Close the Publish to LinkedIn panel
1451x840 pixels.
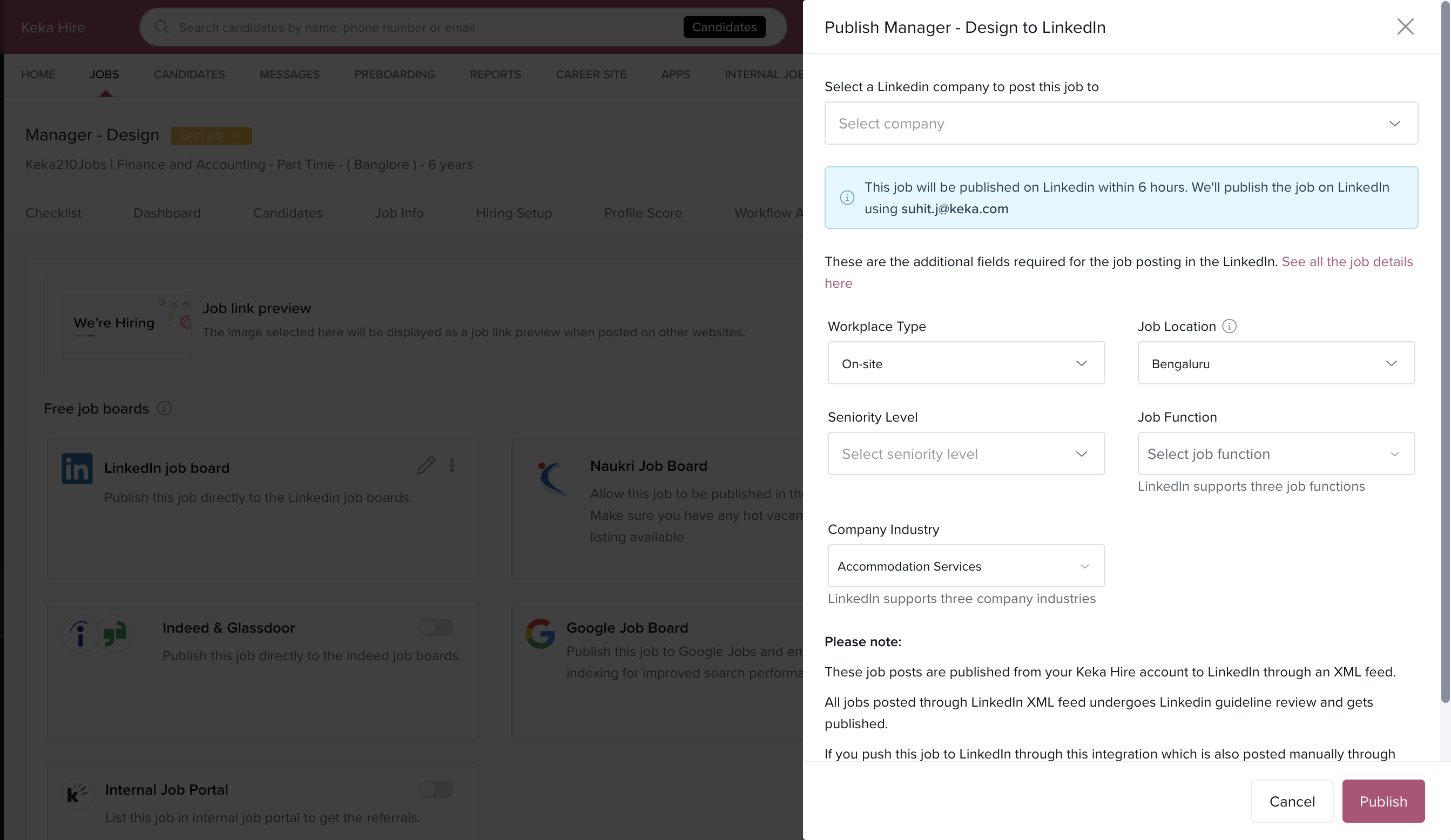pyautogui.click(x=1405, y=26)
